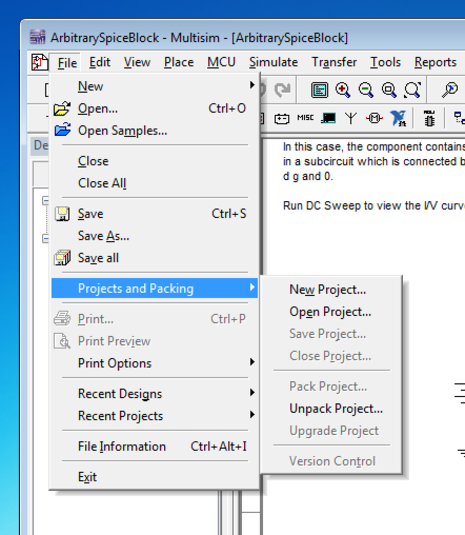Expand the Print Options submenu
Image resolution: width=465 pixels, height=535 pixels.
point(252,362)
